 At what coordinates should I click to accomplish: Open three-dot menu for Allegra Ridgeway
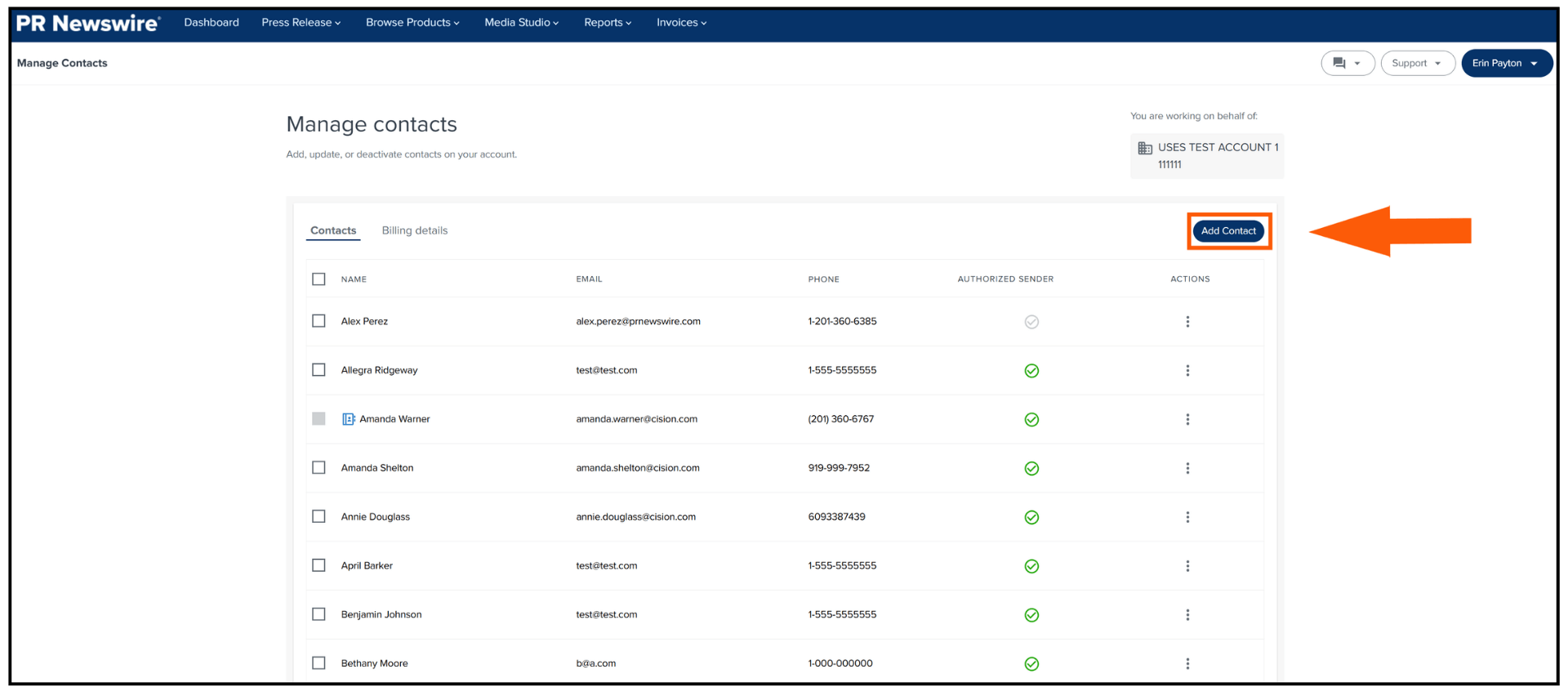[x=1187, y=371]
